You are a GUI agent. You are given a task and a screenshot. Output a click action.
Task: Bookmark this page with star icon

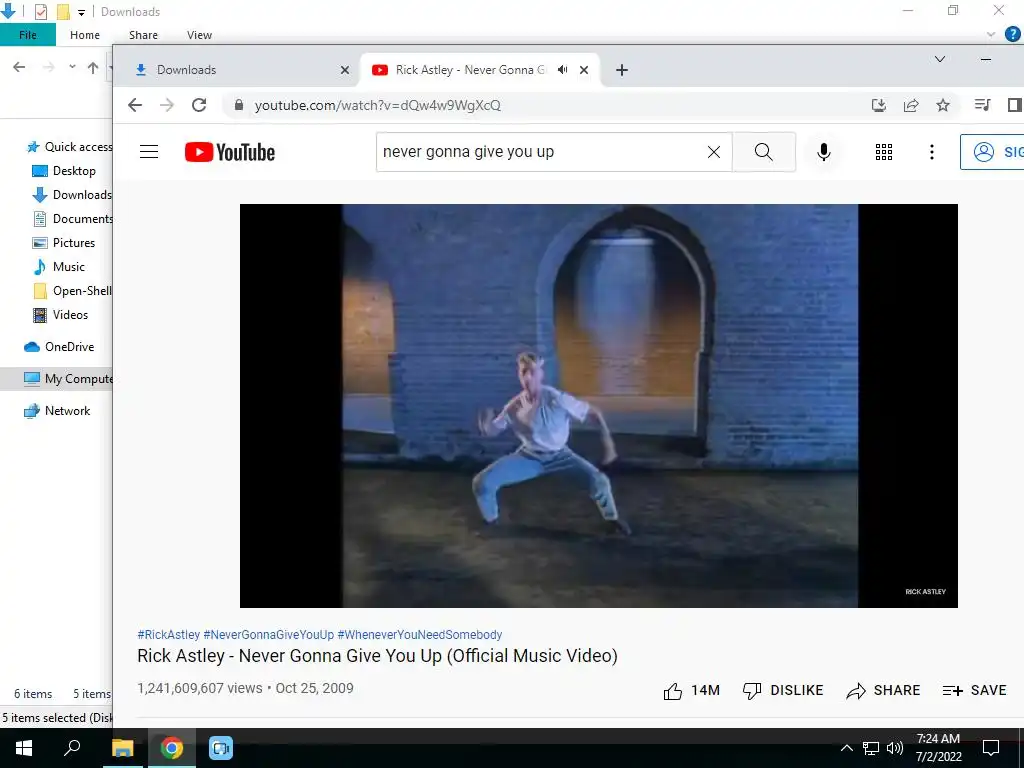[x=943, y=105]
